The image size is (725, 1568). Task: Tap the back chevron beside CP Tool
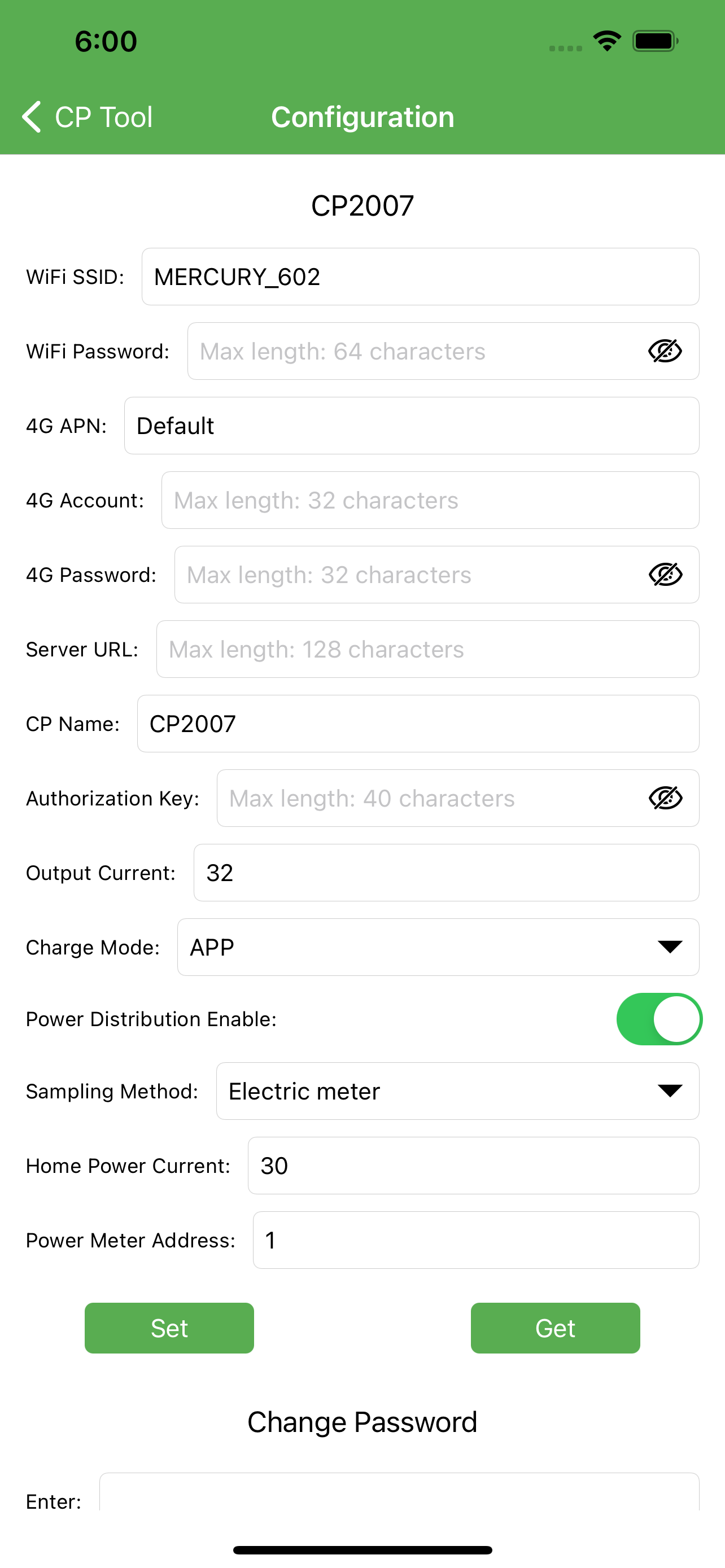point(32,116)
